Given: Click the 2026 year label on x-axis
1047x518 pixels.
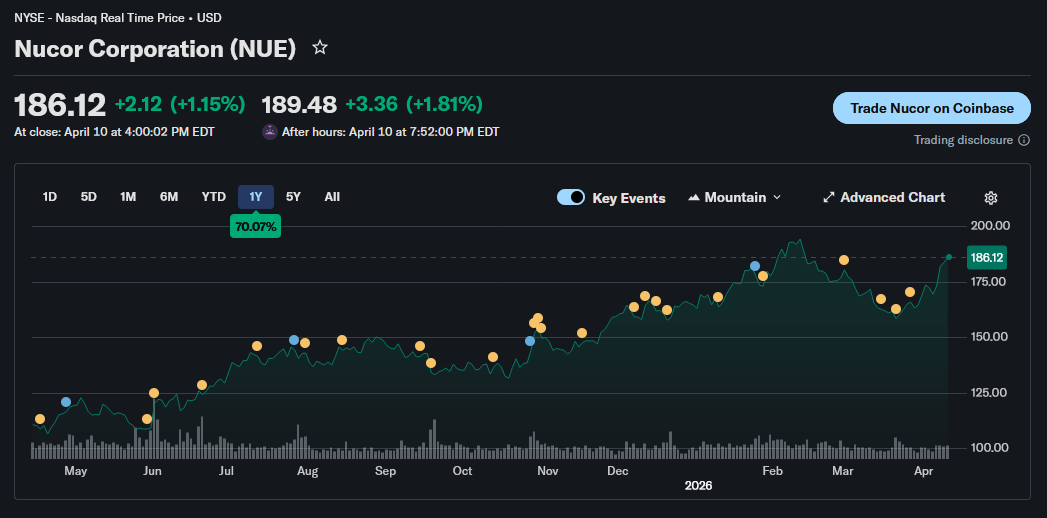Looking at the screenshot, I should [698, 486].
